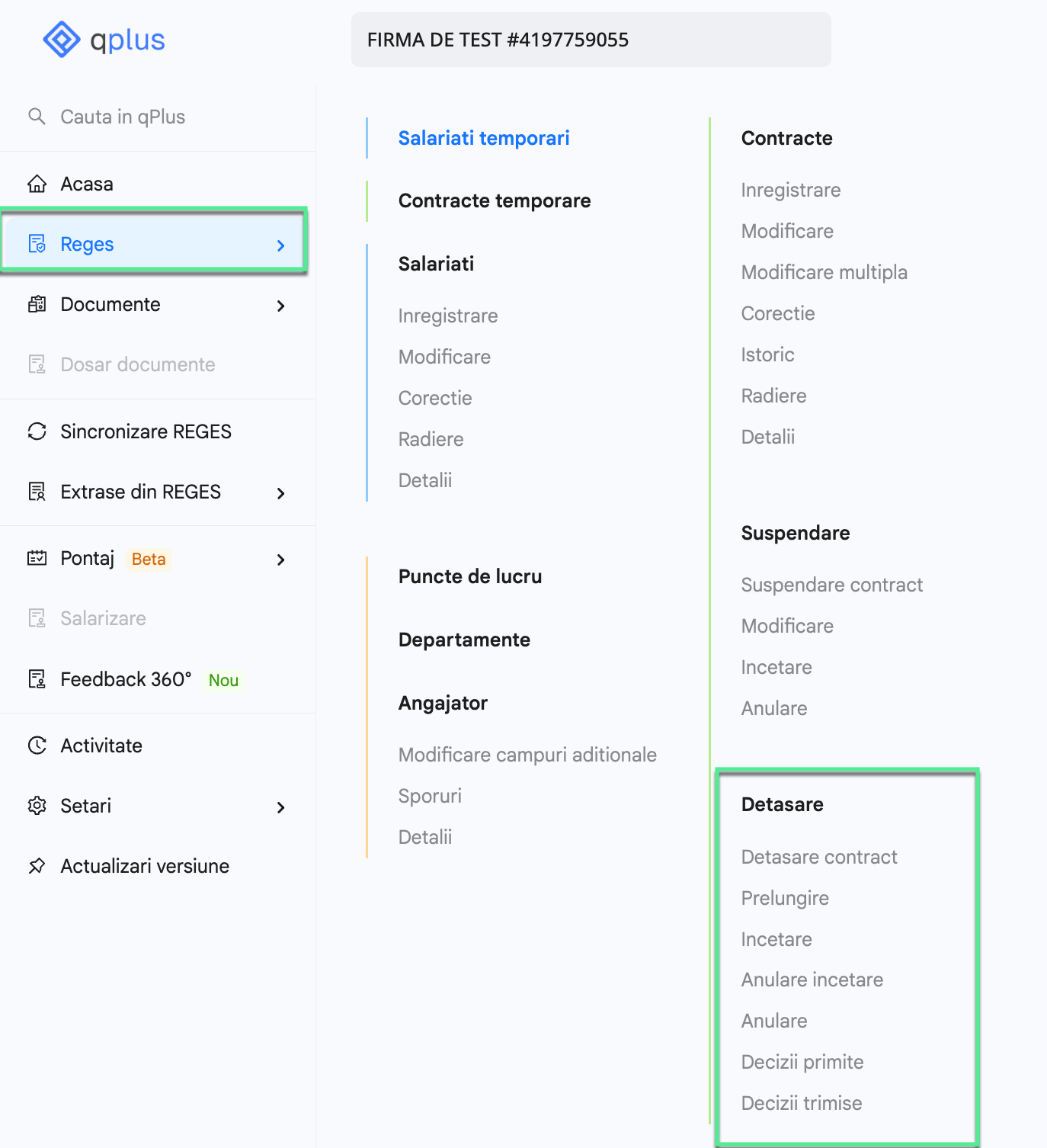Expand the Documente submenu chevron
The image size is (1047, 1148).
[x=281, y=306]
